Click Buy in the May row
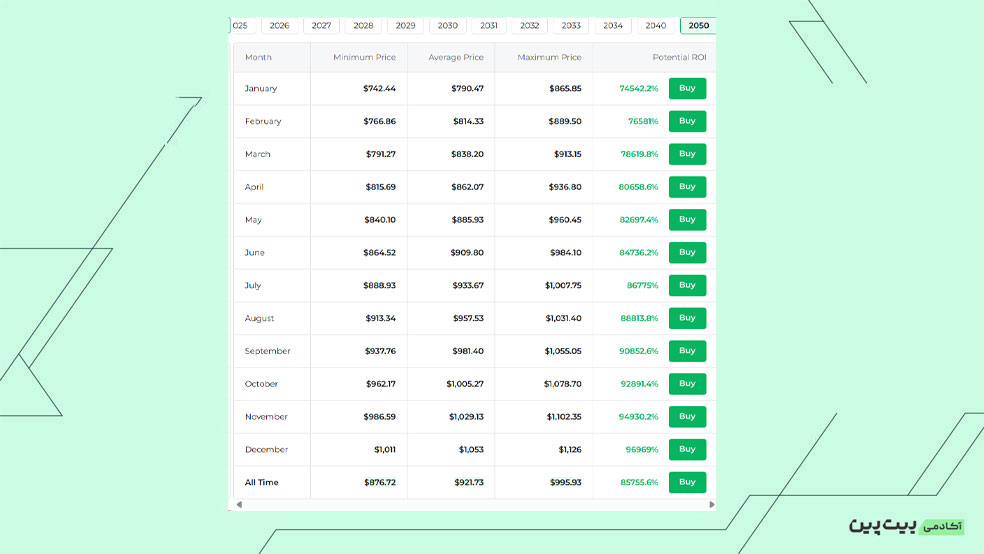 coord(687,220)
